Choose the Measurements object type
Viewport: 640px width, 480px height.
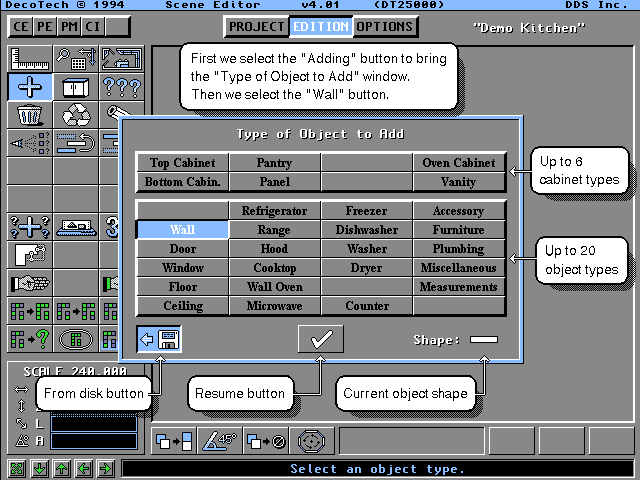pyautogui.click(x=459, y=287)
